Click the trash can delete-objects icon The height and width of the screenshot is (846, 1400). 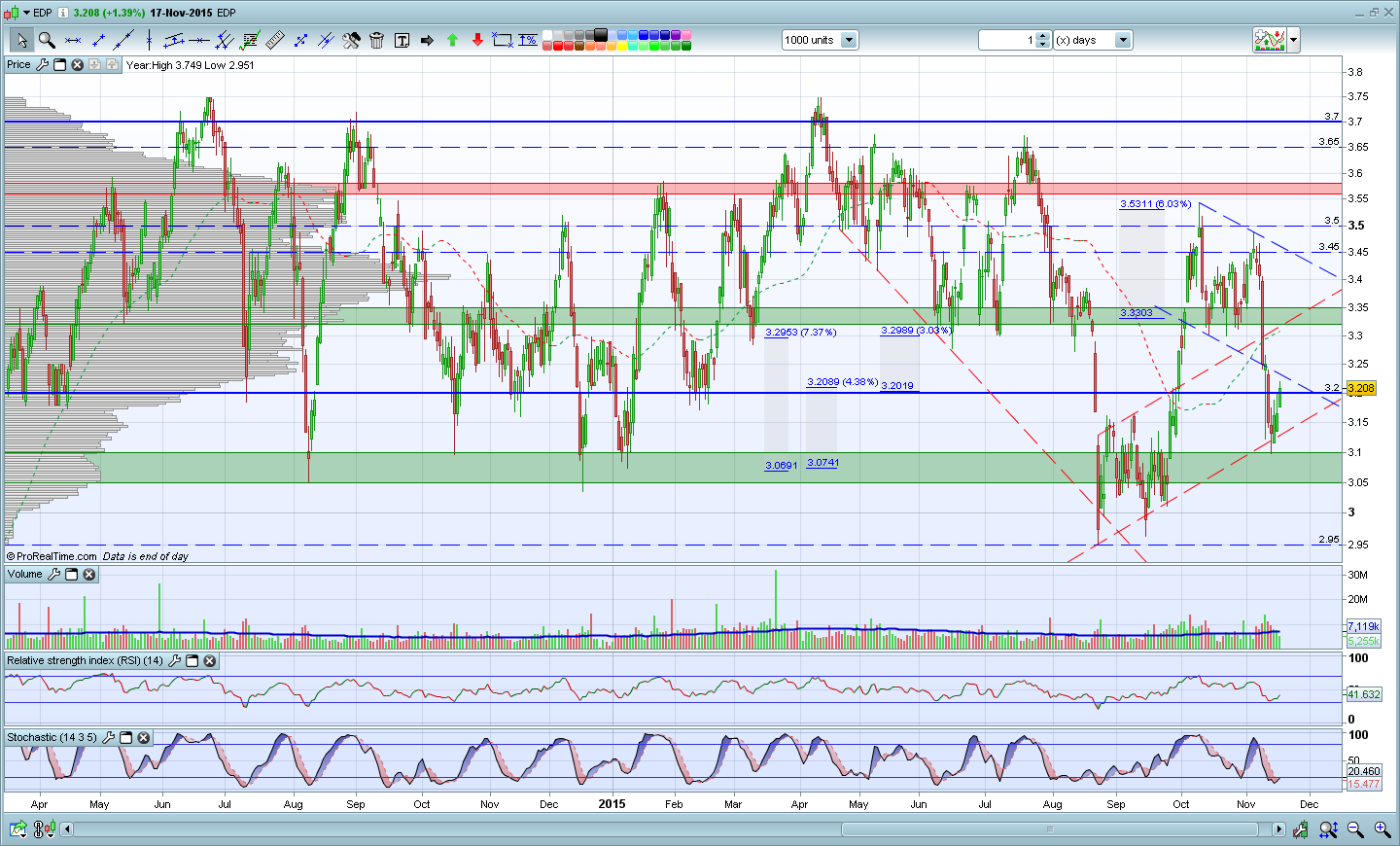[376, 40]
